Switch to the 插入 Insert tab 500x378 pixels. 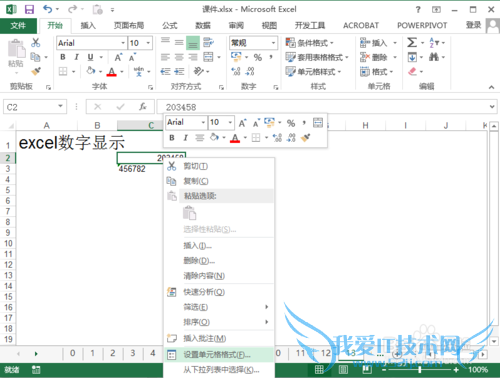point(88,25)
